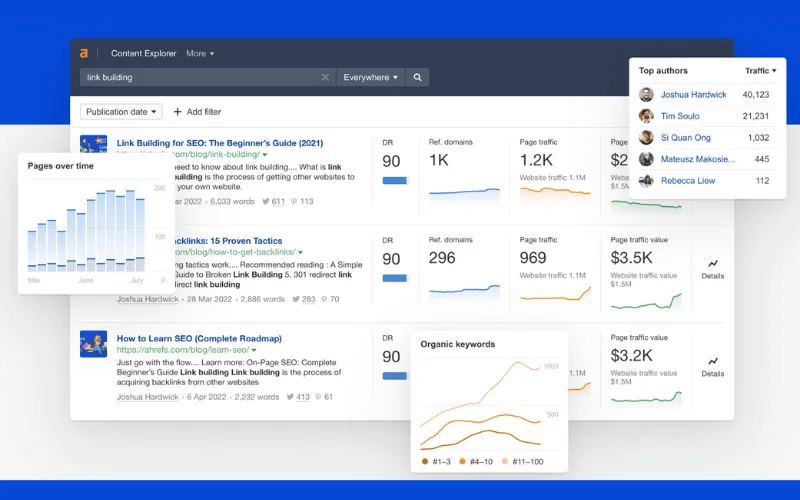Click Tim Soulo's avatar picture

point(646,116)
